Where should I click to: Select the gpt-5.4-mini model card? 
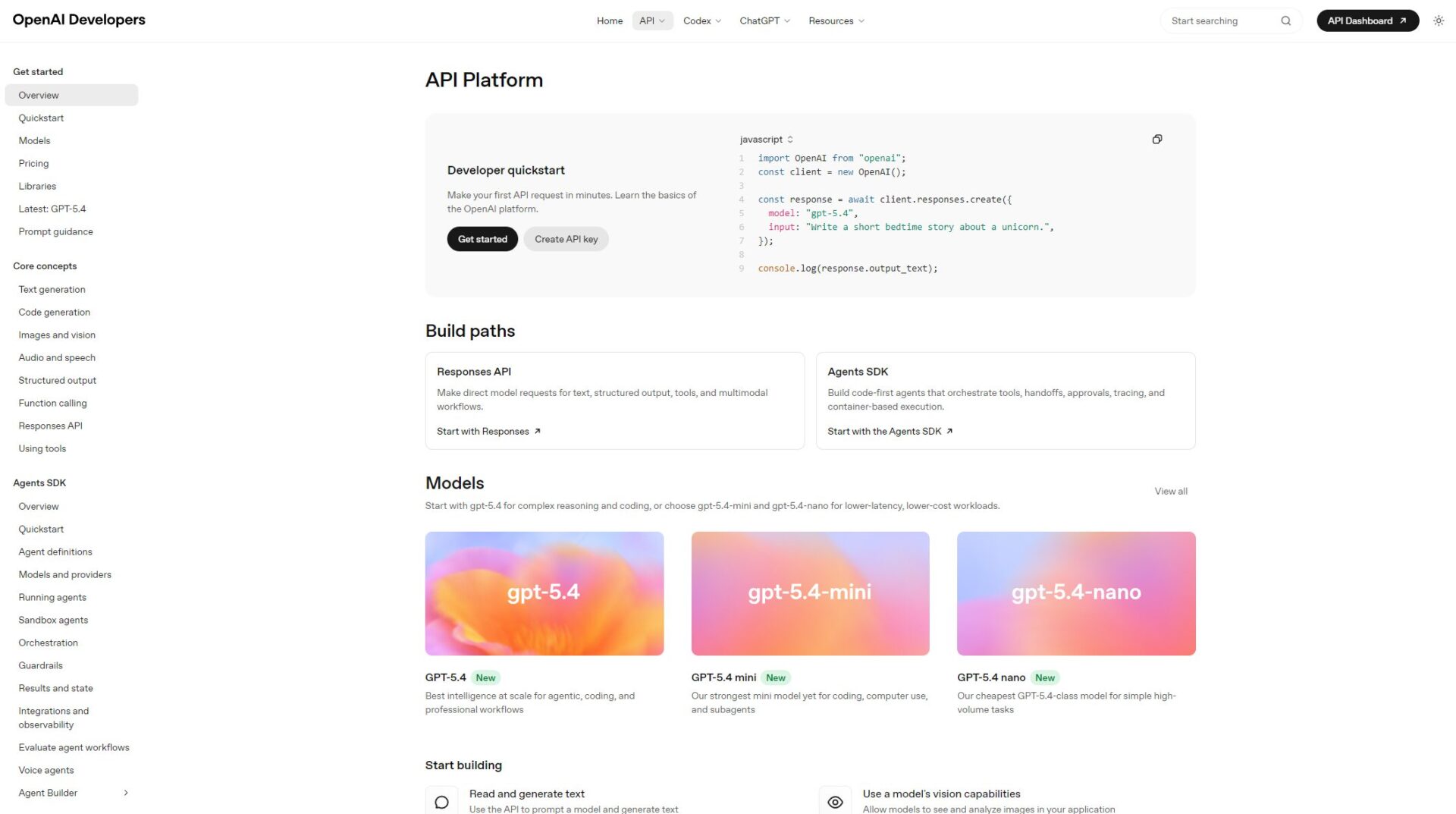pos(810,593)
